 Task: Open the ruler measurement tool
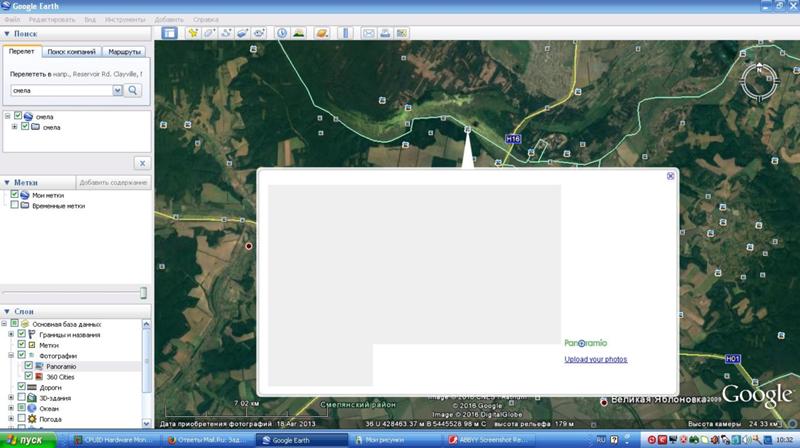345,33
